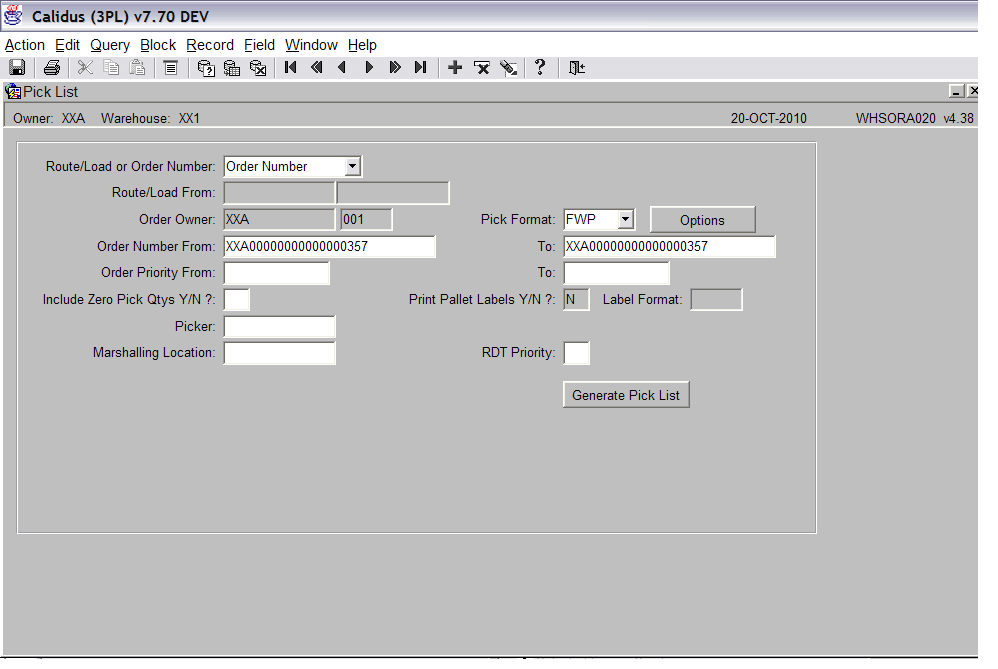Click the Delete Record icon
The height and width of the screenshot is (669, 998).
coord(482,67)
